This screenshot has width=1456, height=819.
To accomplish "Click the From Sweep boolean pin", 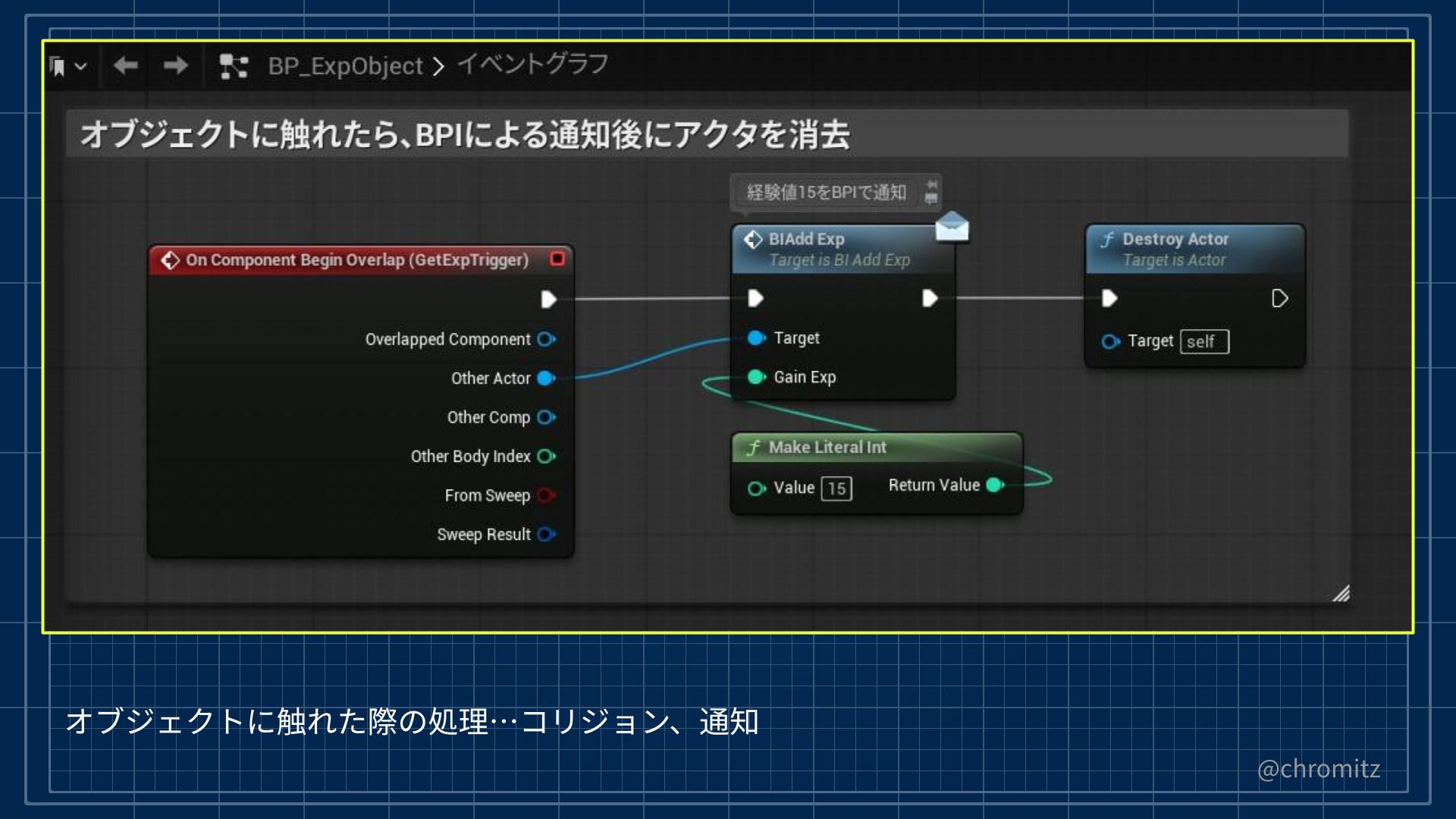I will pyautogui.click(x=546, y=495).
